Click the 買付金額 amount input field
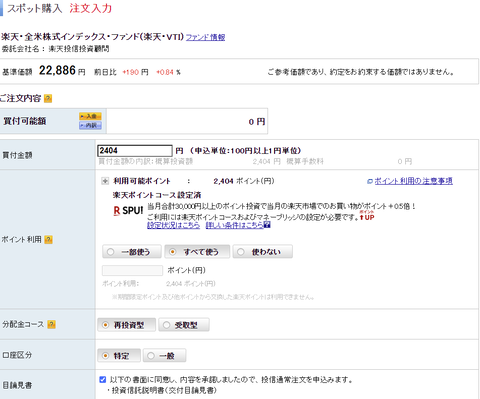 (x=135, y=151)
